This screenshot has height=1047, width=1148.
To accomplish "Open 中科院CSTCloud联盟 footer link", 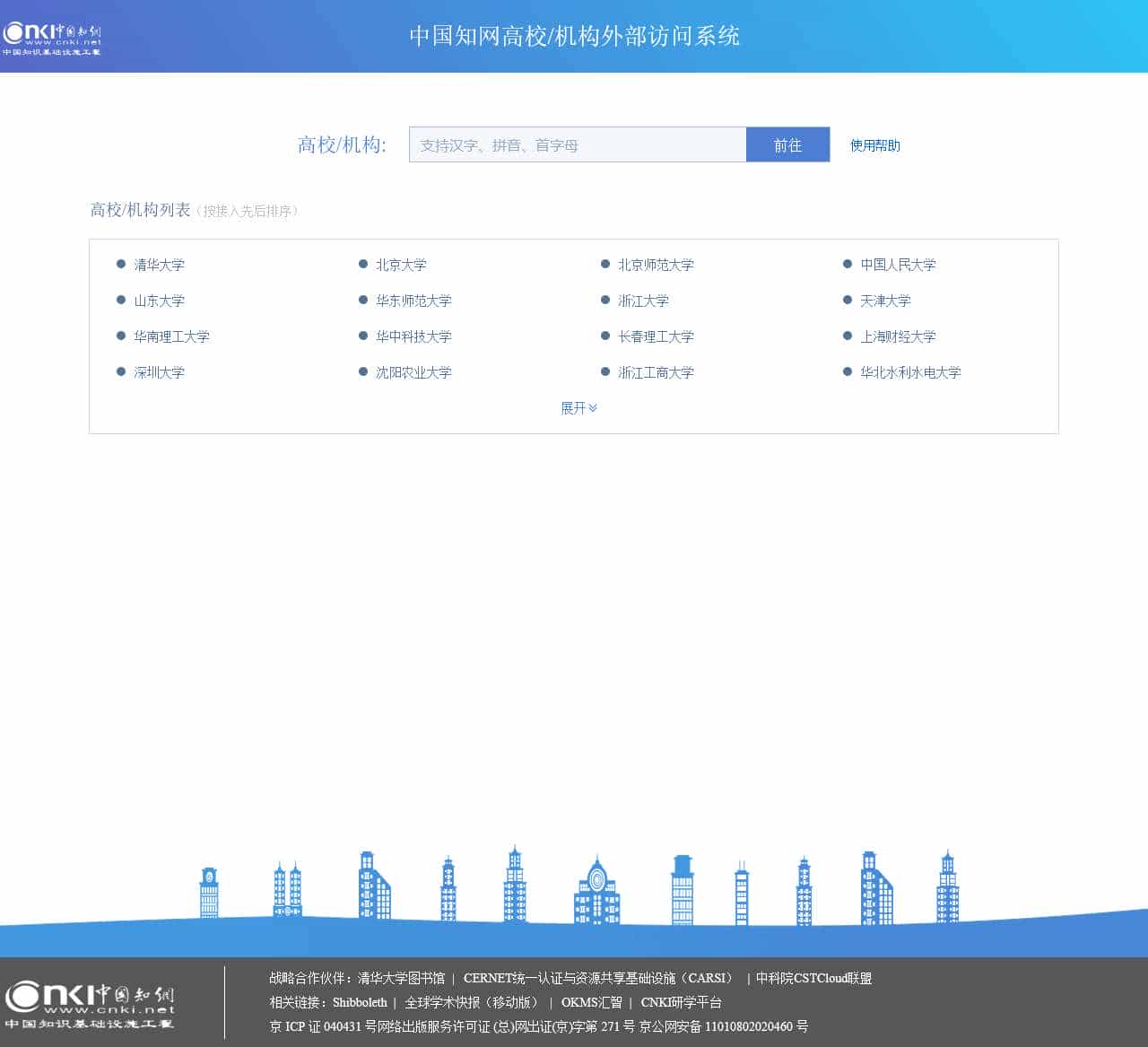I will coord(813,978).
